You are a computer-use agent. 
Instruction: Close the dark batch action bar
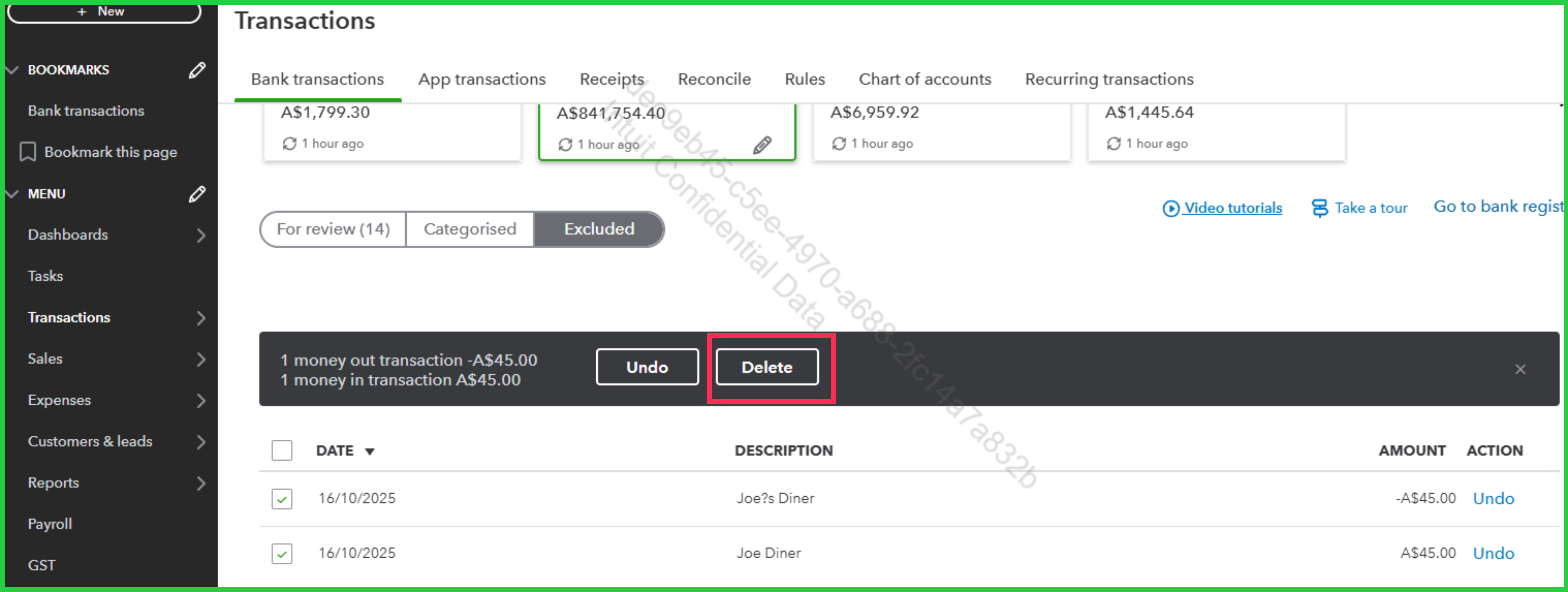[x=1520, y=369]
